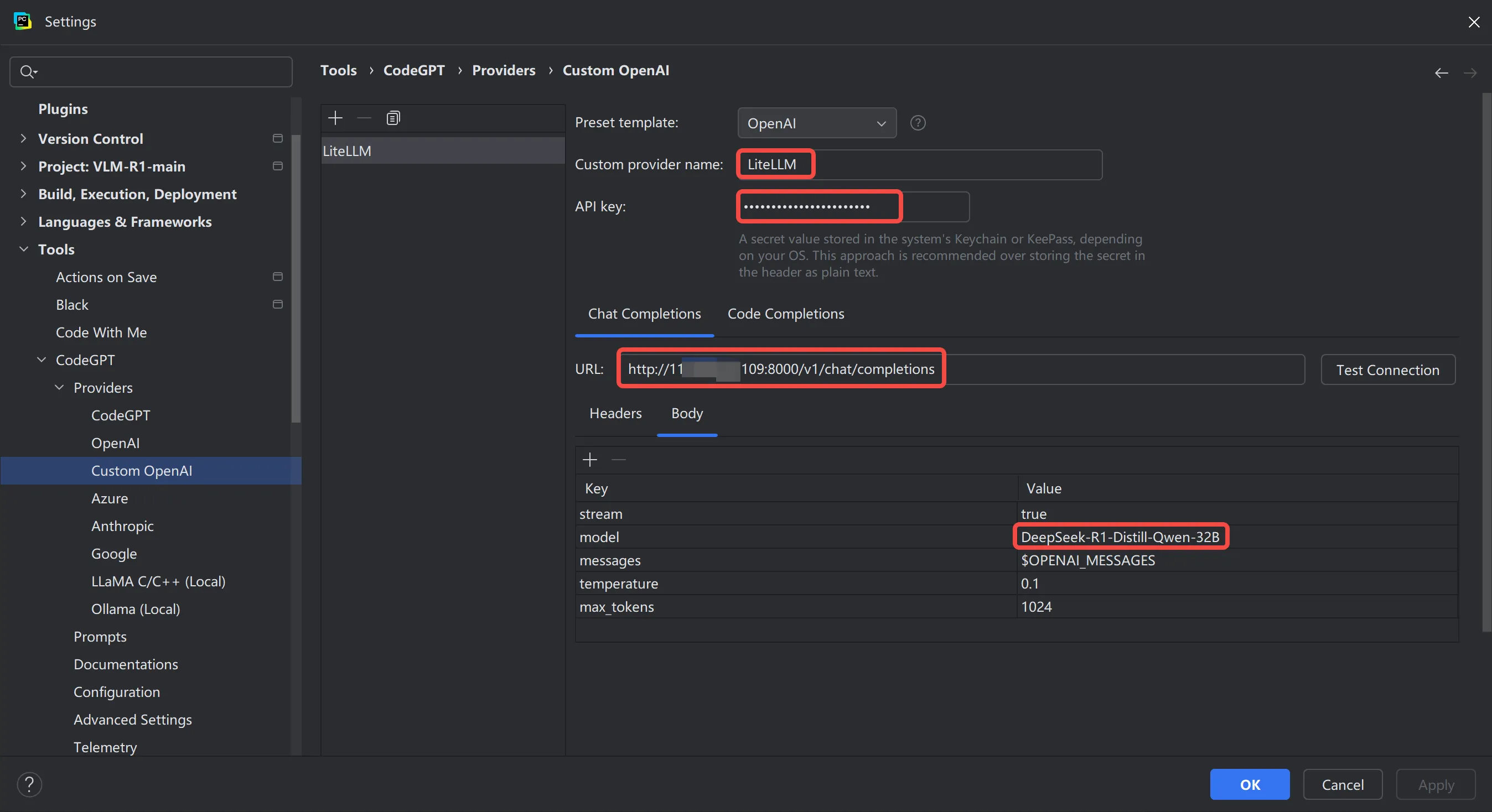Close the Settings dialog
1492x812 pixels.
[x=1474, y=22]
